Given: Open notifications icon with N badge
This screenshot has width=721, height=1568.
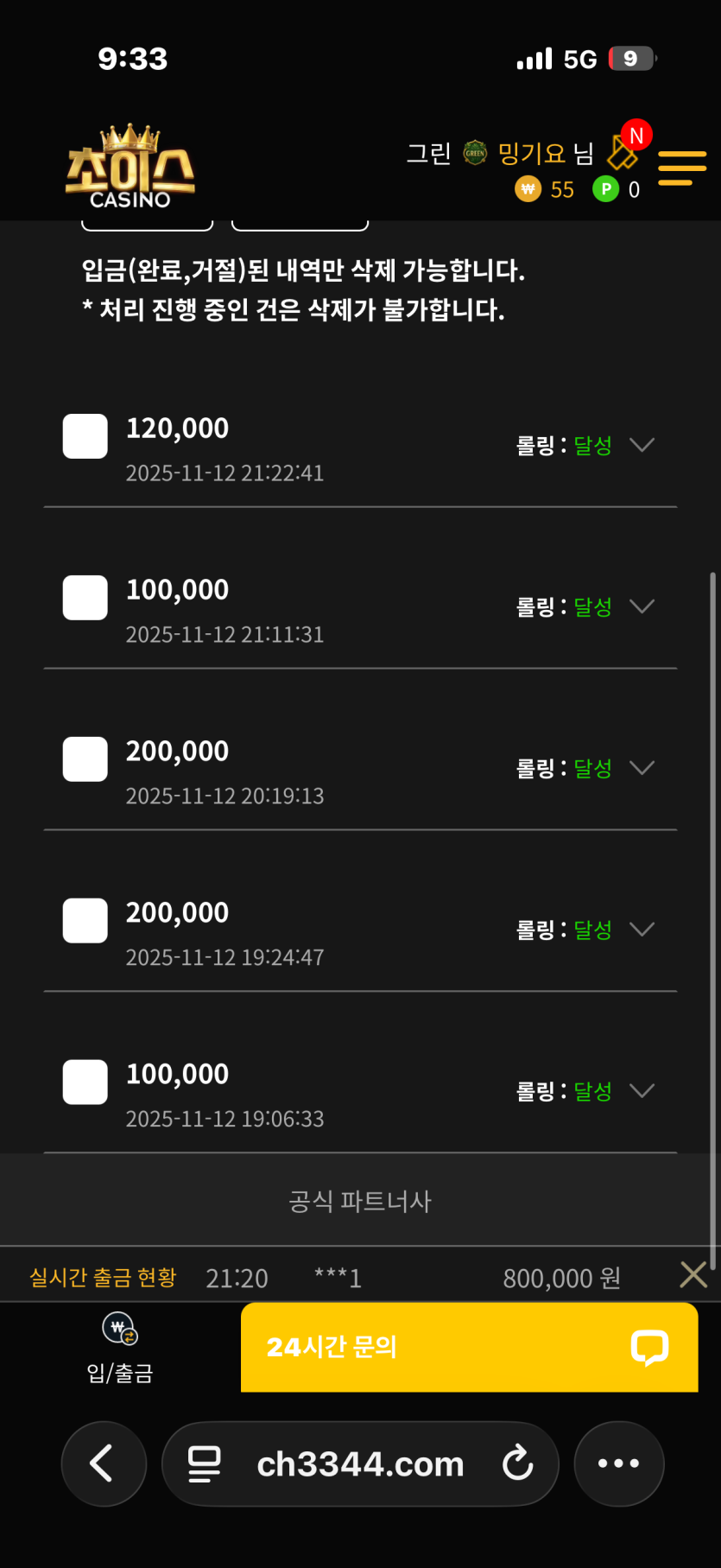Looking at the screenshot, I should (625, 149).
